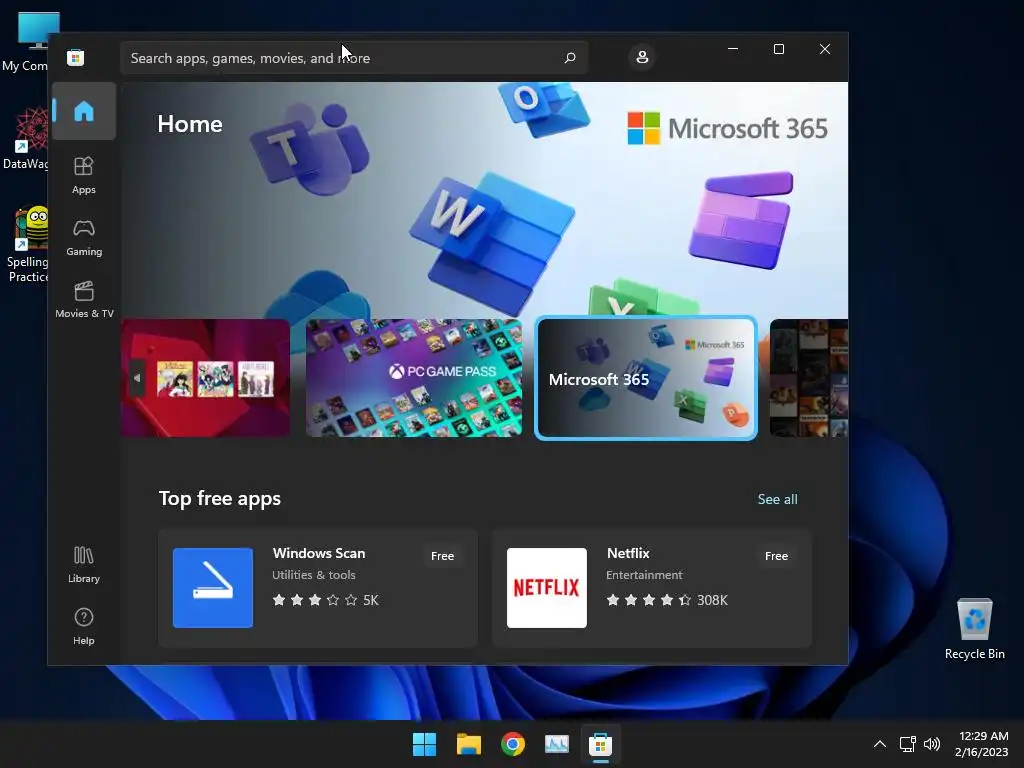Open the movie collage thumbnail at right
Viewport: 1024px width, 768px height.
pos(808,377)
